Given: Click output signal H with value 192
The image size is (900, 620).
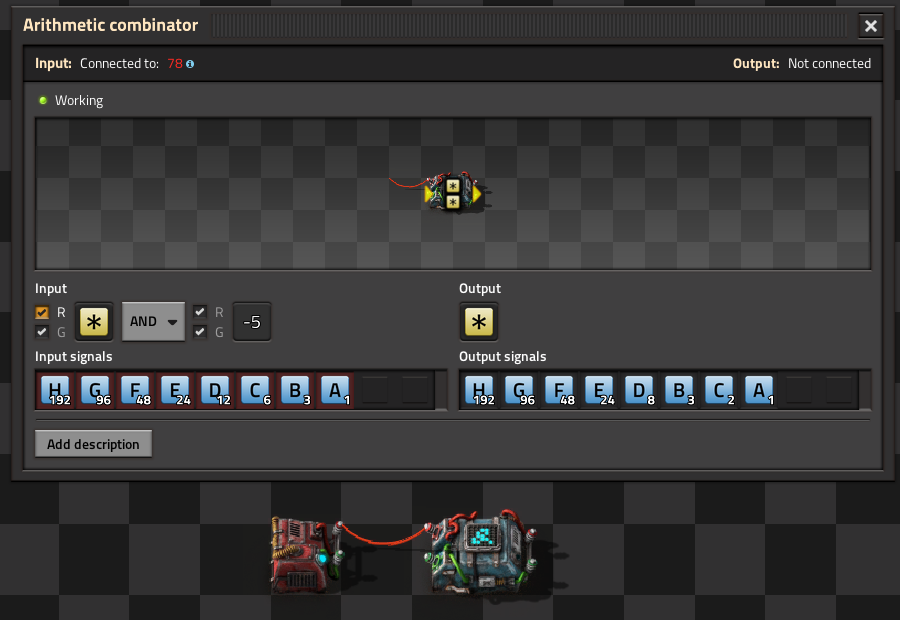Looking at the screenshot, I should tap(480, 390).
